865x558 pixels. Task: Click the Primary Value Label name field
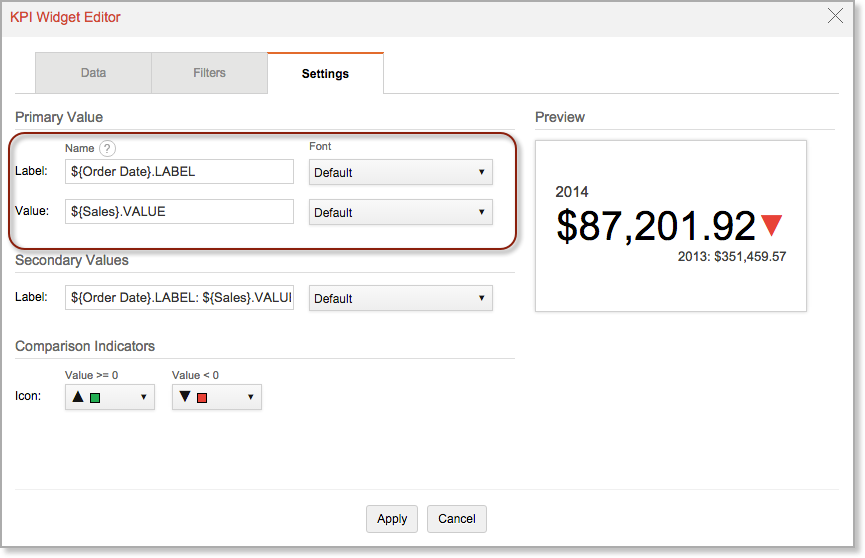click(x=179, y=172)
